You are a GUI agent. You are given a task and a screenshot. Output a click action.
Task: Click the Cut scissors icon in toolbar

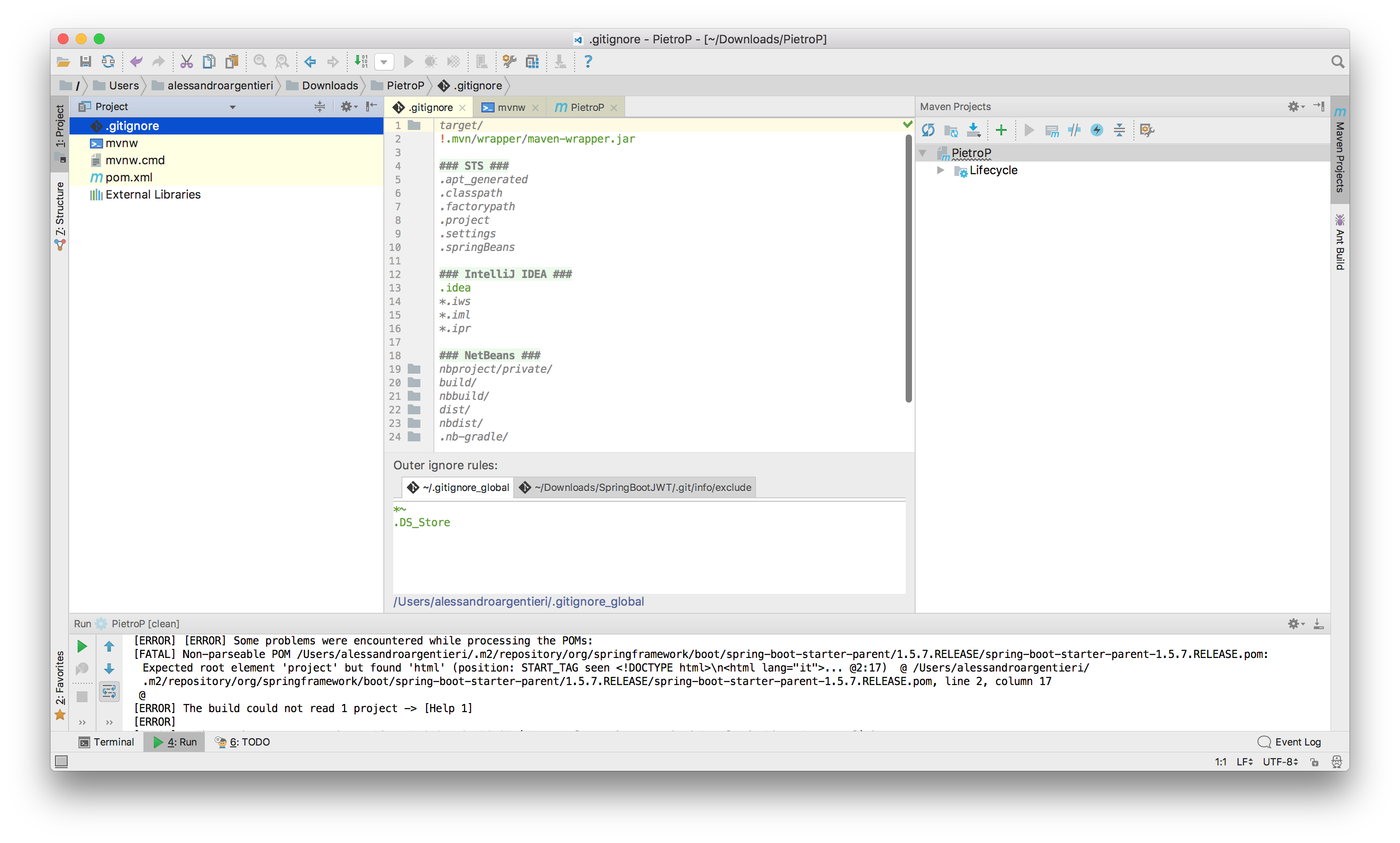[x=186, y=61]
